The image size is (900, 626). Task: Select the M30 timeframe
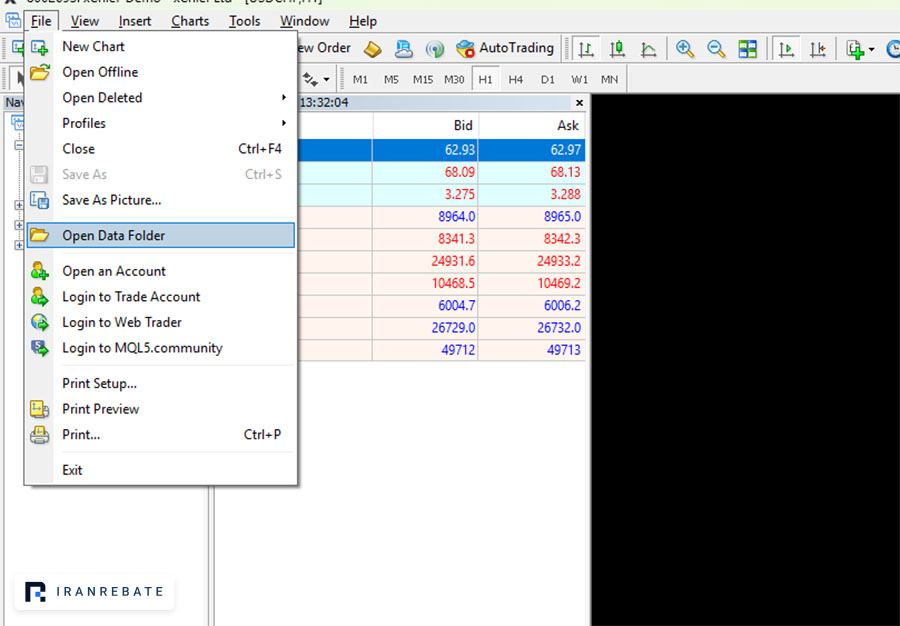(x=454, y=79)
